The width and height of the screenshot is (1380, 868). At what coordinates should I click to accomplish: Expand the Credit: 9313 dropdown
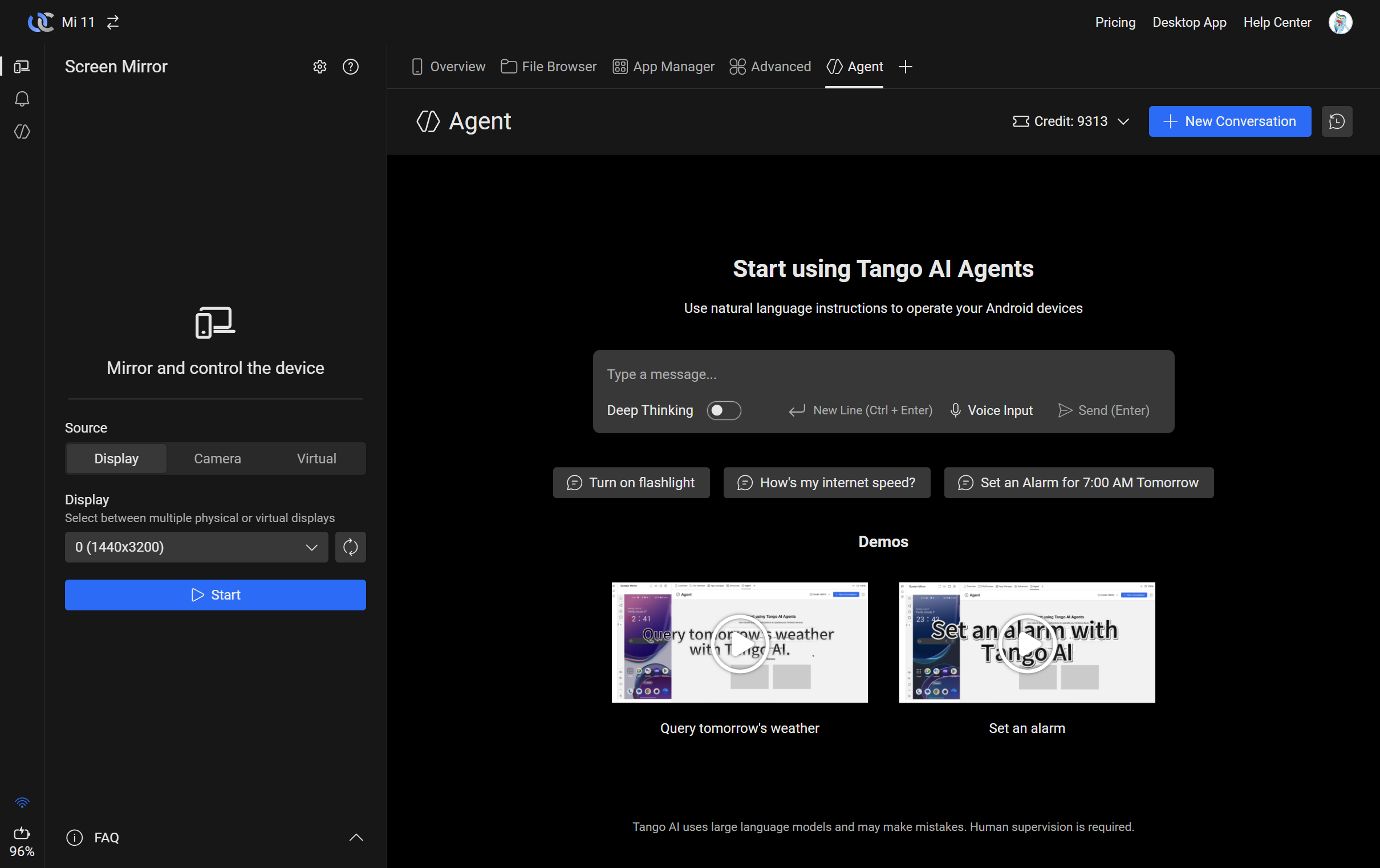[x=1070, y=121]
